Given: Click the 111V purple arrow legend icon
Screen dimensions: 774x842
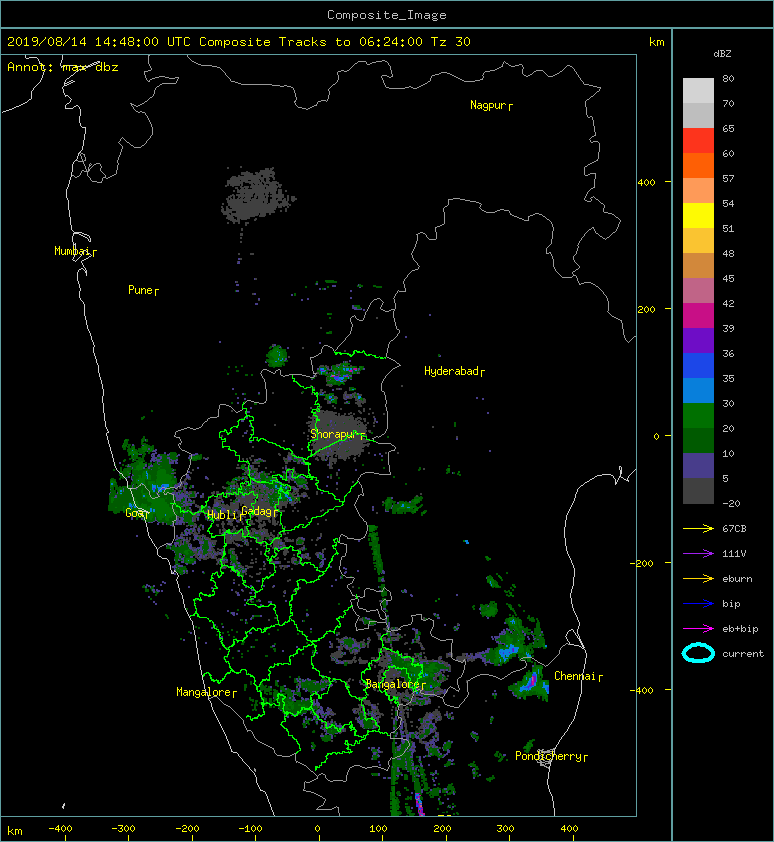Looking at the screenshot, I should click(698, 554).
